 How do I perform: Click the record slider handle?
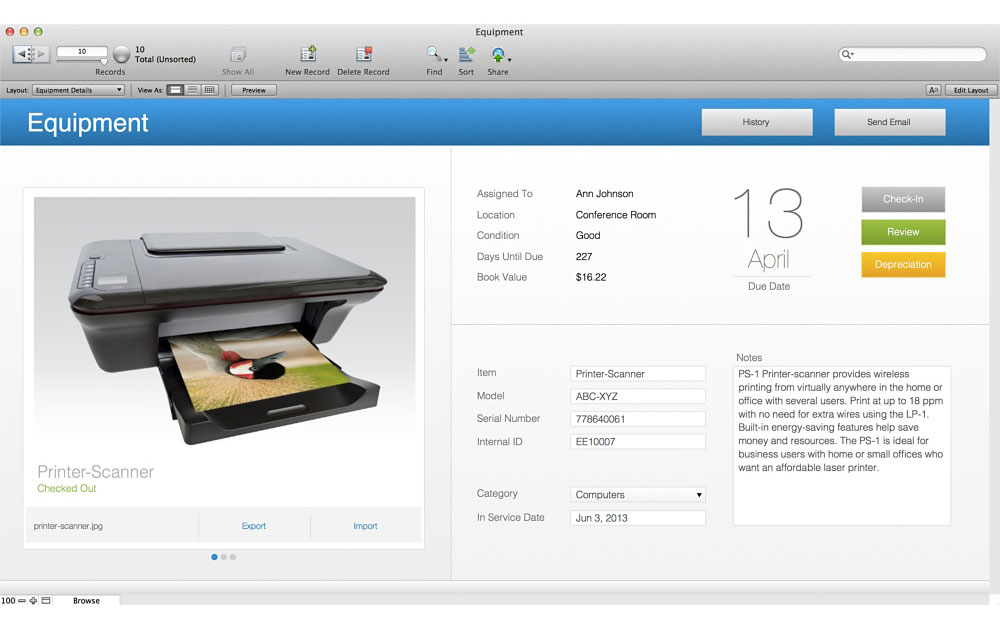(x=104, y=62)
